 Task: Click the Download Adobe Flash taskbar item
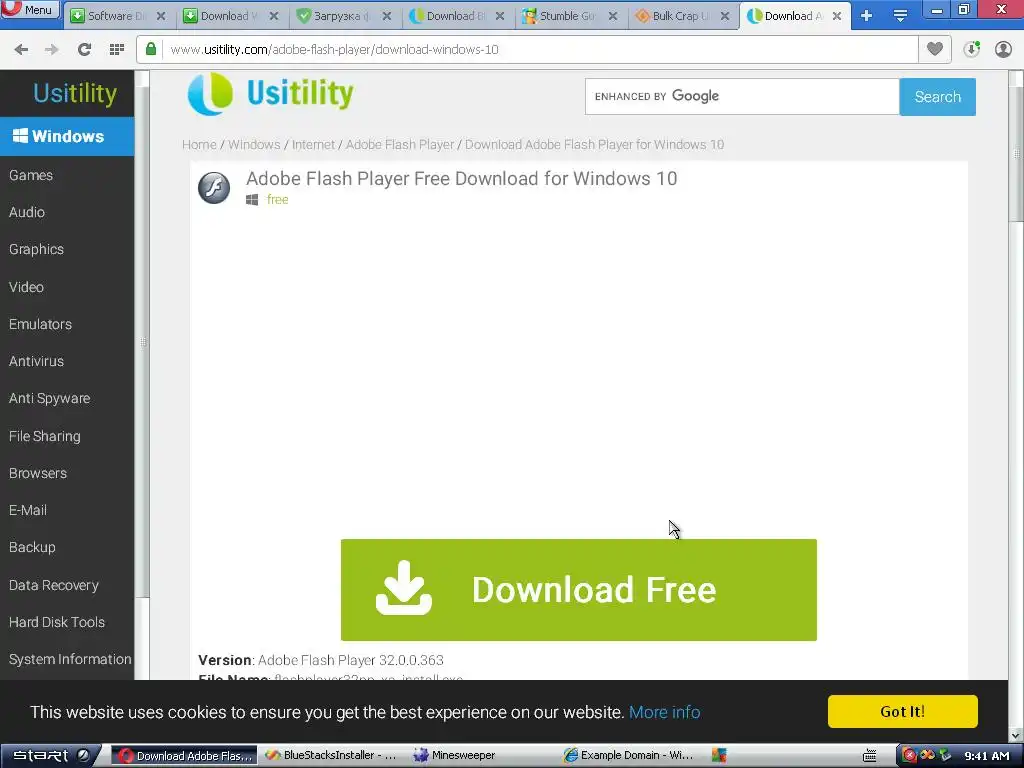(184, 756)
